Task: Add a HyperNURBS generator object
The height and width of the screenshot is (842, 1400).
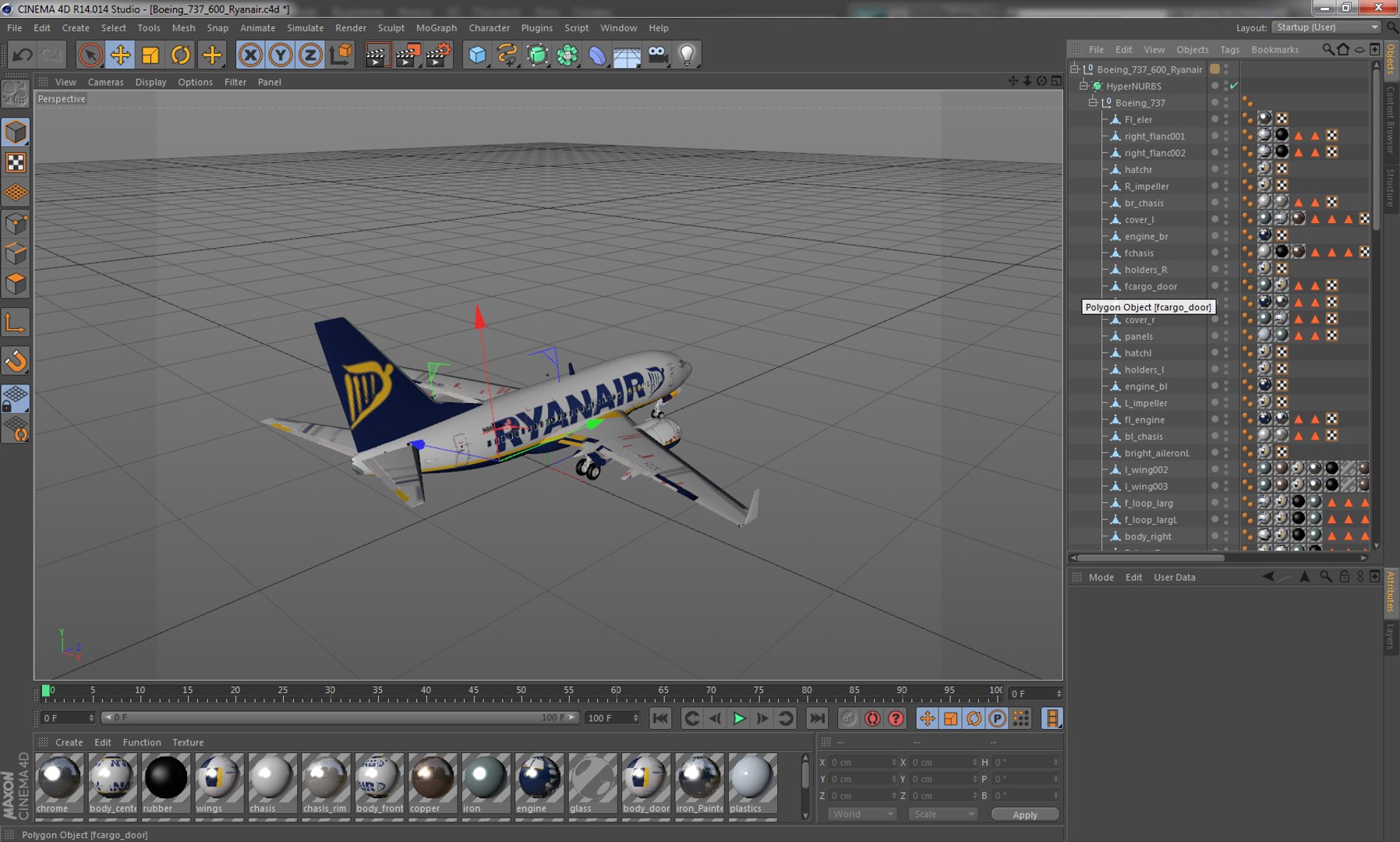Action: point(537,55)
